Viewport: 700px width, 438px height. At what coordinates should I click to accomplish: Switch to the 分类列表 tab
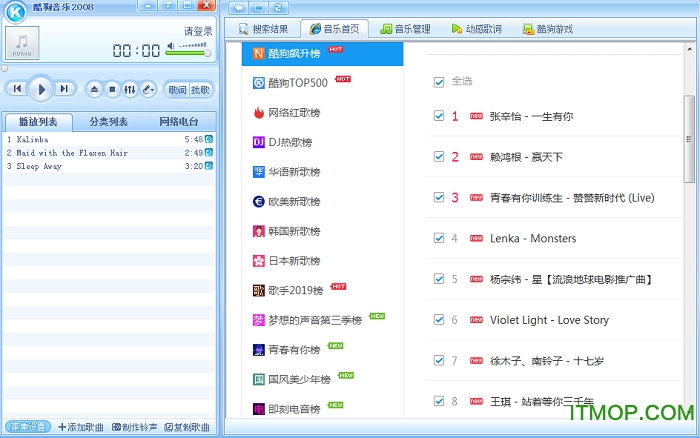pos(108,121)
